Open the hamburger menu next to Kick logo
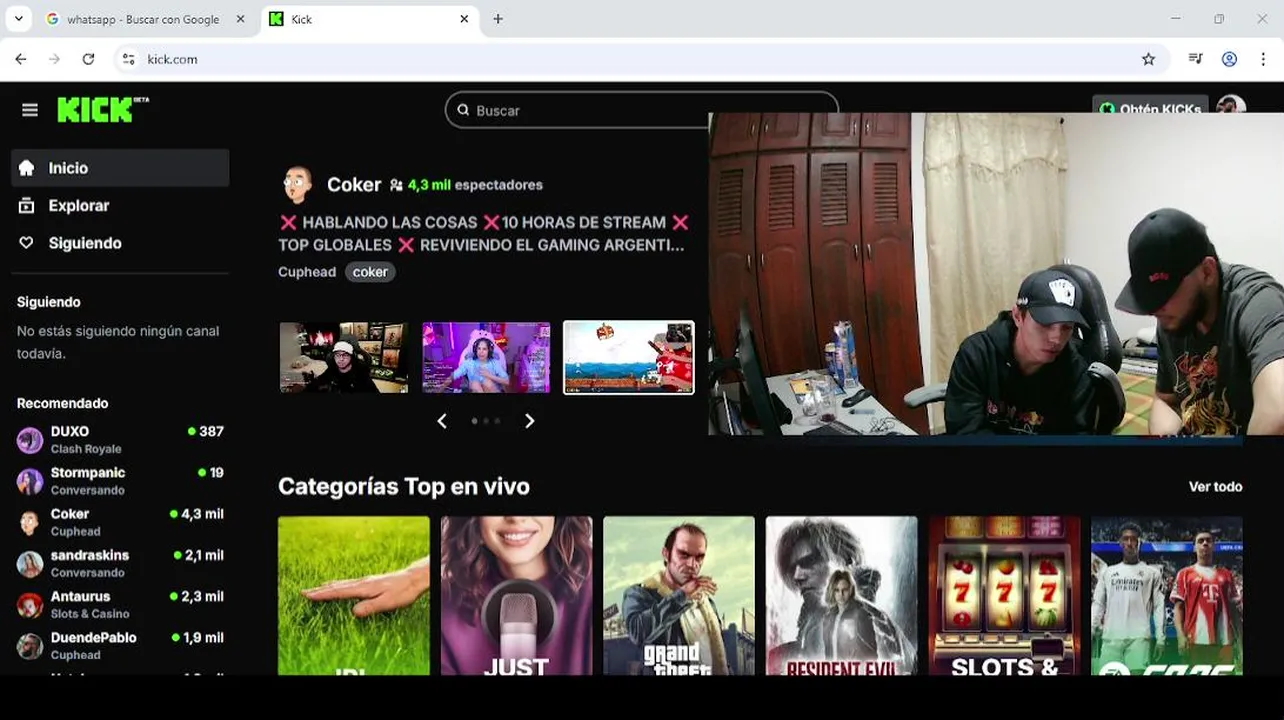Image resolution: width=1284 pixels, height=720 pixels. coord(30,110)
